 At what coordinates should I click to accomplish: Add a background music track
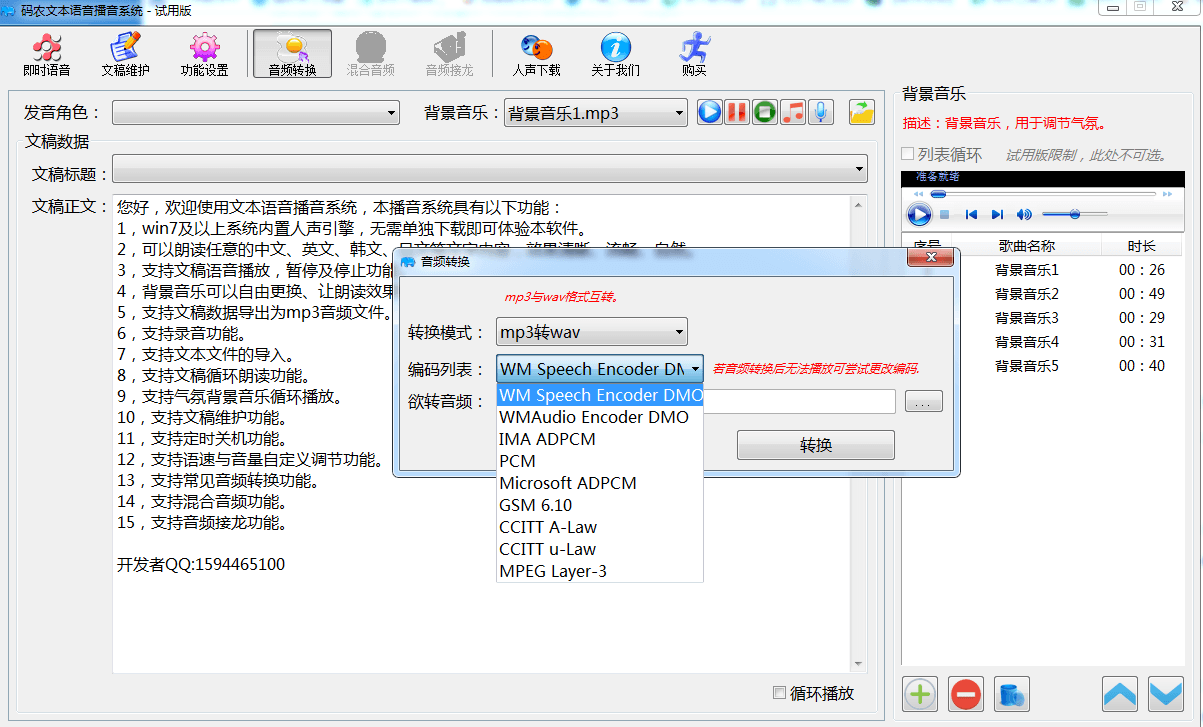click(x=921, y=694)
